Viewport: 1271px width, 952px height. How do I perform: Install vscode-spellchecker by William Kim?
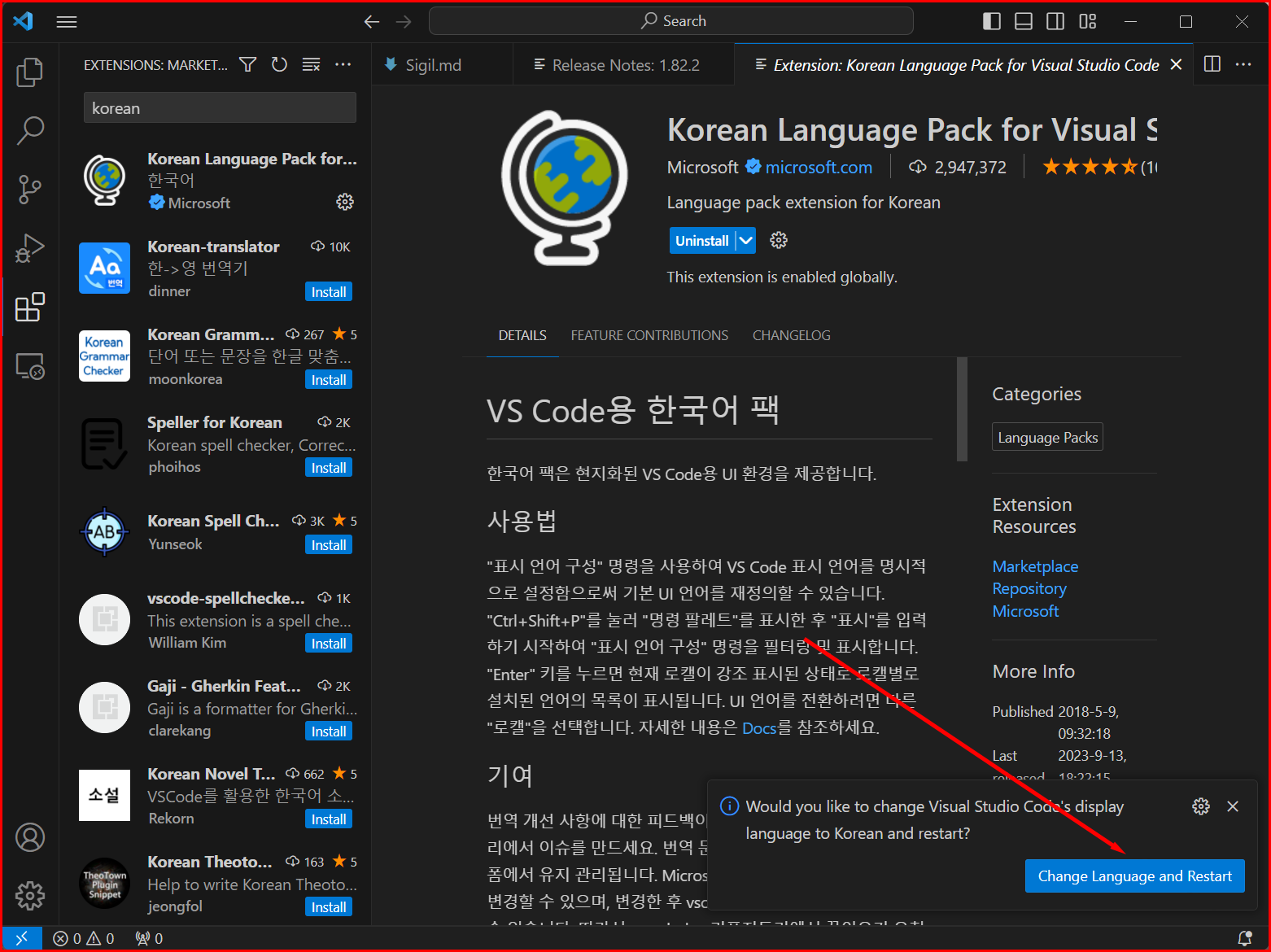(x=329, y=644)
